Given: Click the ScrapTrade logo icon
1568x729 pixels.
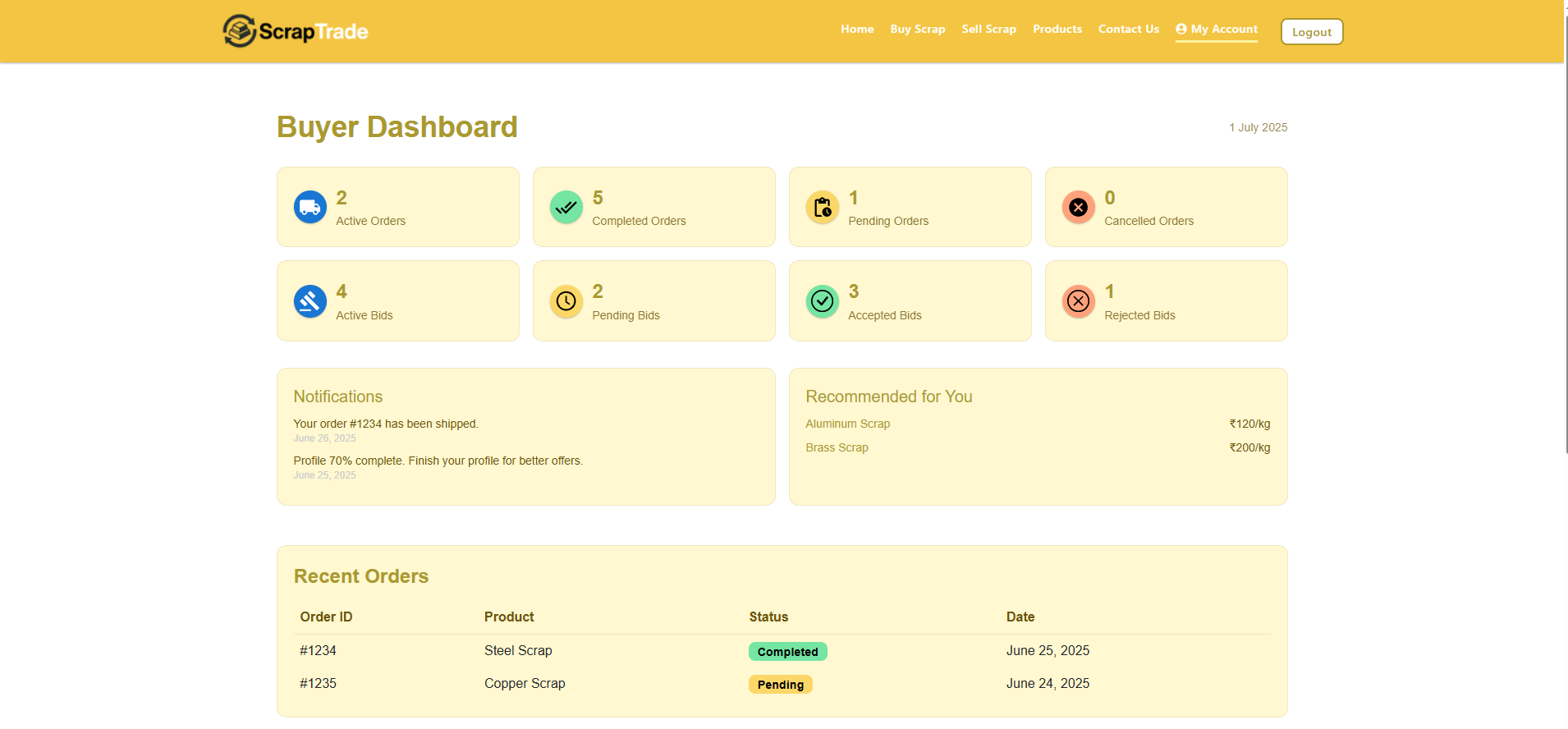Looking at the screenshot, I should [x=240, y=31].
